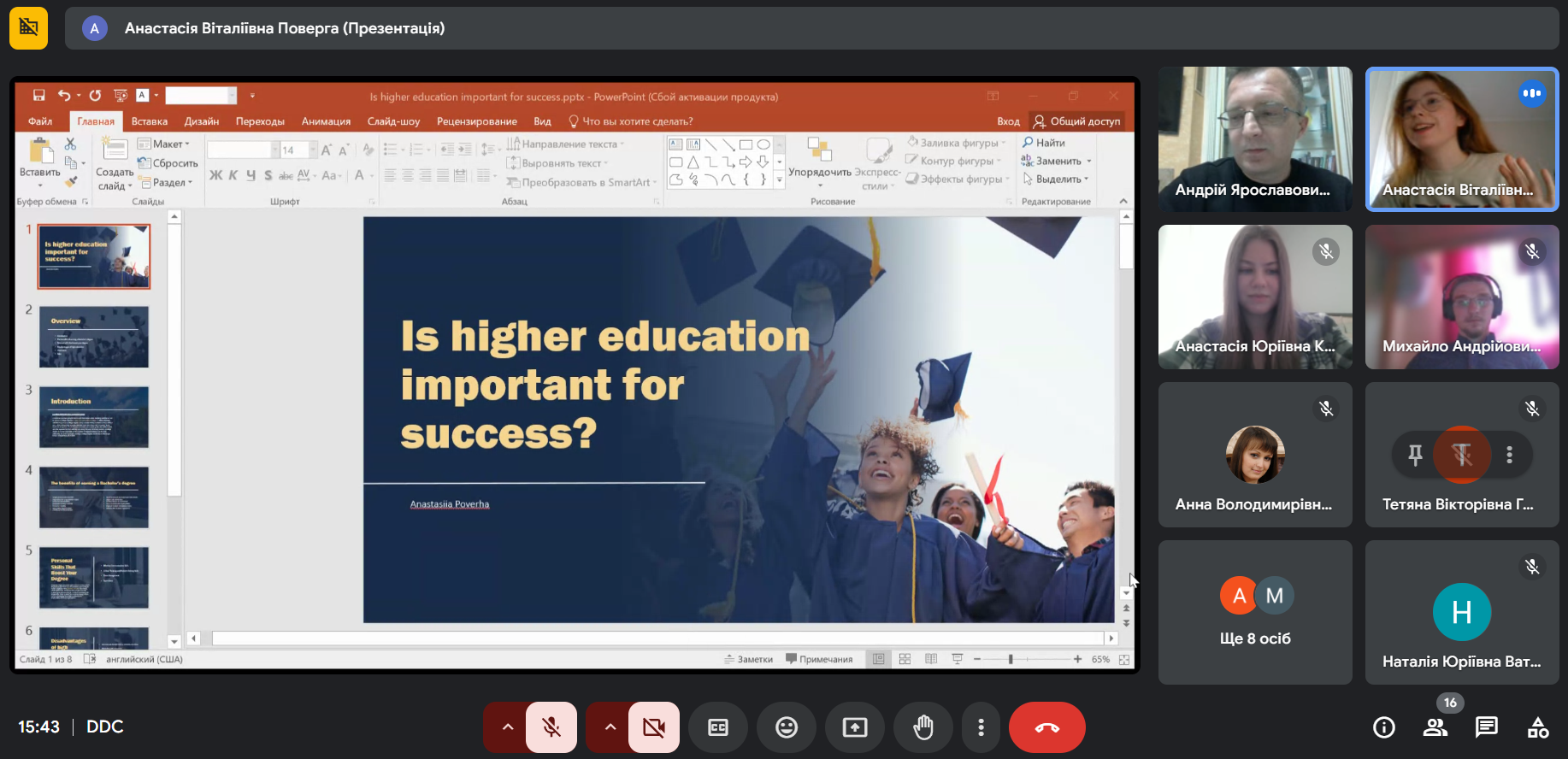Toggle text shadow S formatting
Screen dimensions: 1568x759
click(268, 175)
